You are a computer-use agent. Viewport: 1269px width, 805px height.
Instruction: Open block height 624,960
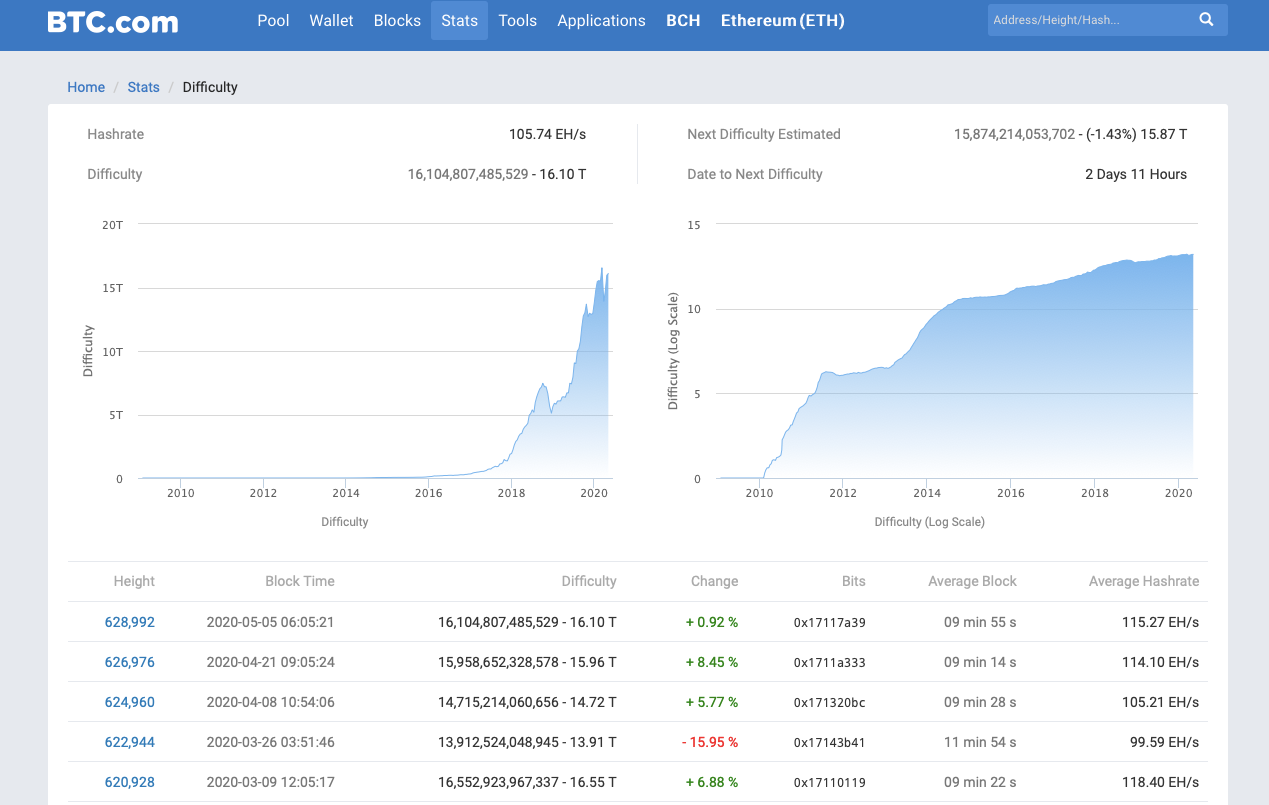(130, 702)
